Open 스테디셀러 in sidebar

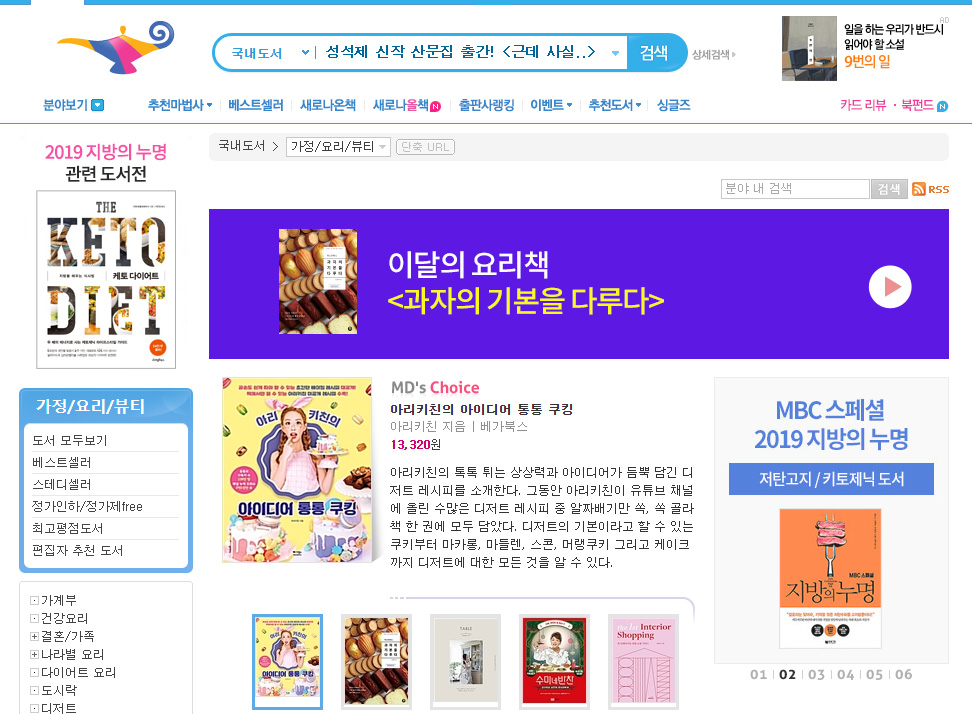tap(61, 485)
